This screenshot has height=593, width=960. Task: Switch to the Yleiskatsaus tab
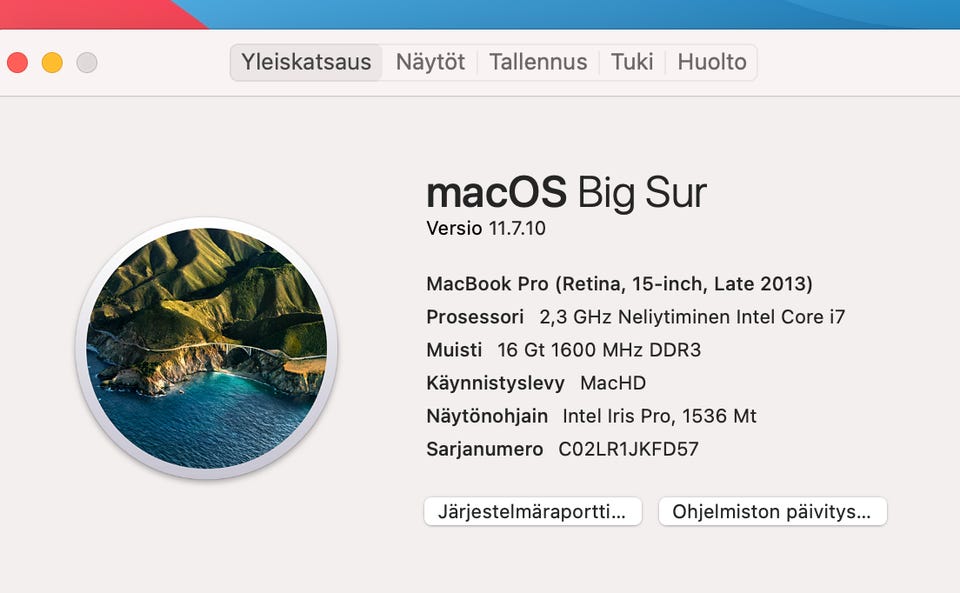click(306, 62)
